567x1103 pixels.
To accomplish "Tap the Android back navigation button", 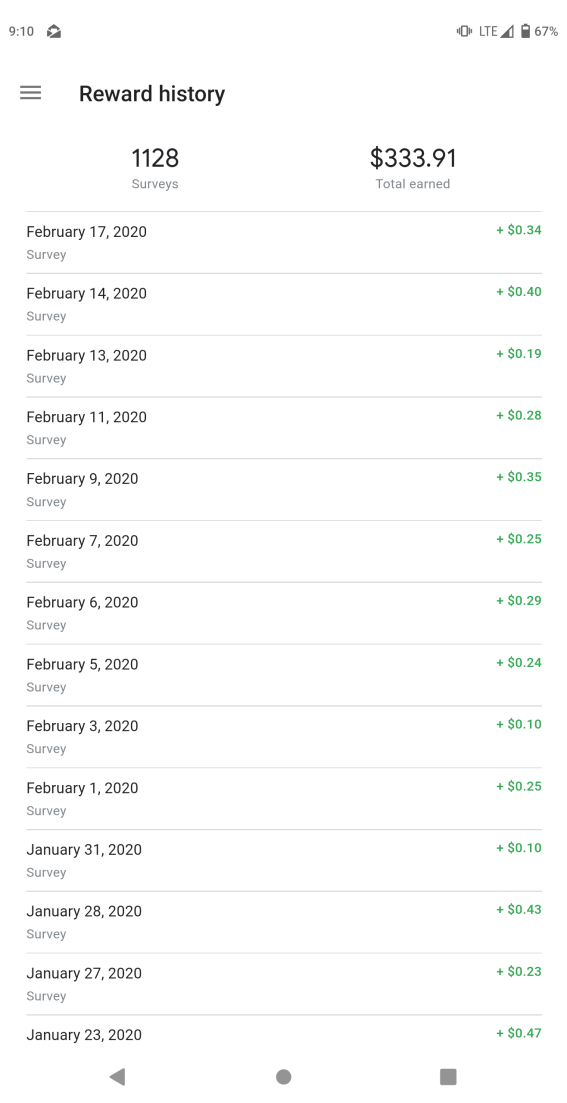I will click(117, 1076).
